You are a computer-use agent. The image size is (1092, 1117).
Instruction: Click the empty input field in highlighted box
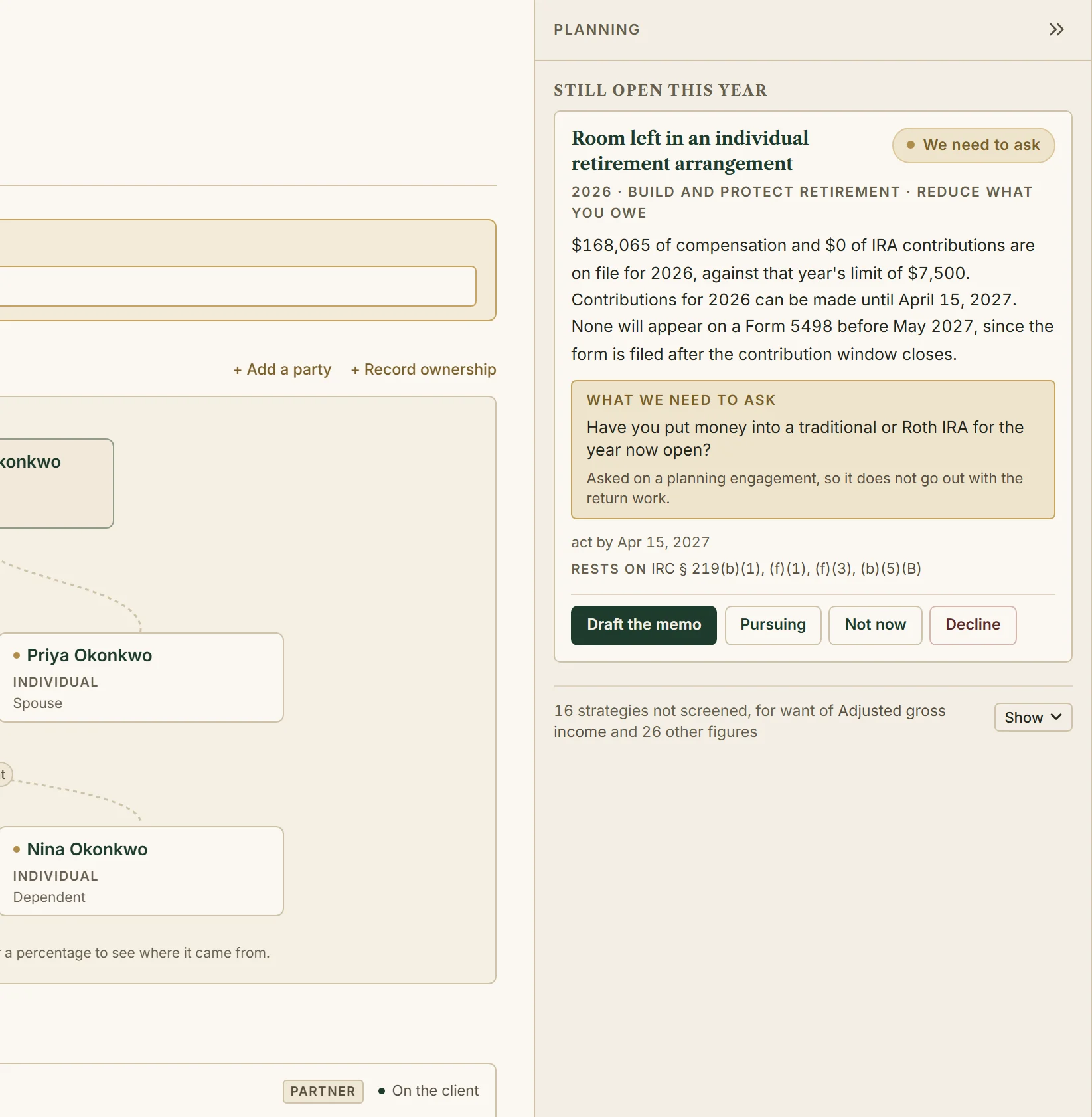[x=238, y=286]
